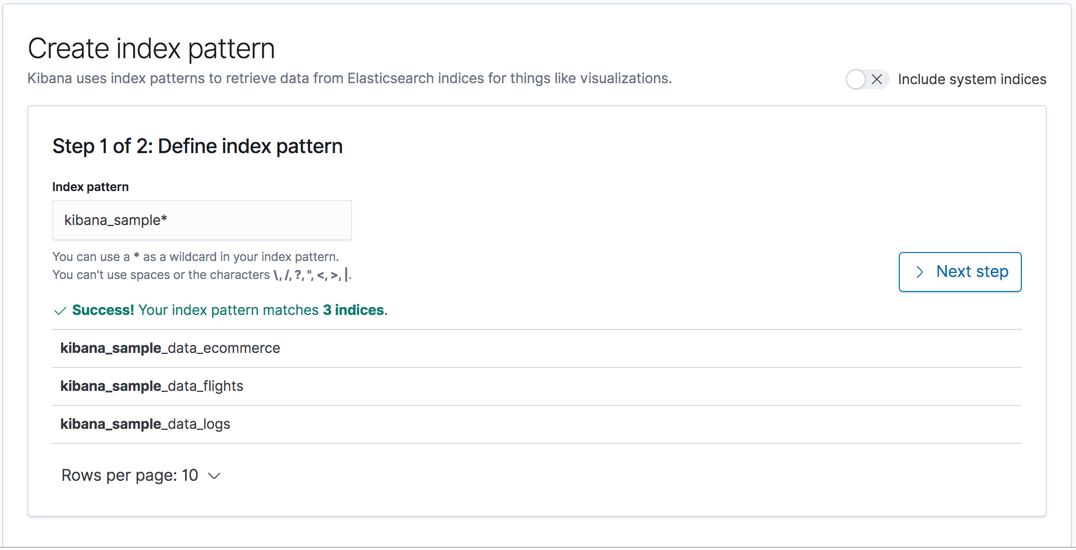The width and height of the screenshot is (1076, 550).
Task: Click the Kibana index patterns description text
Action: pos(349,78)
